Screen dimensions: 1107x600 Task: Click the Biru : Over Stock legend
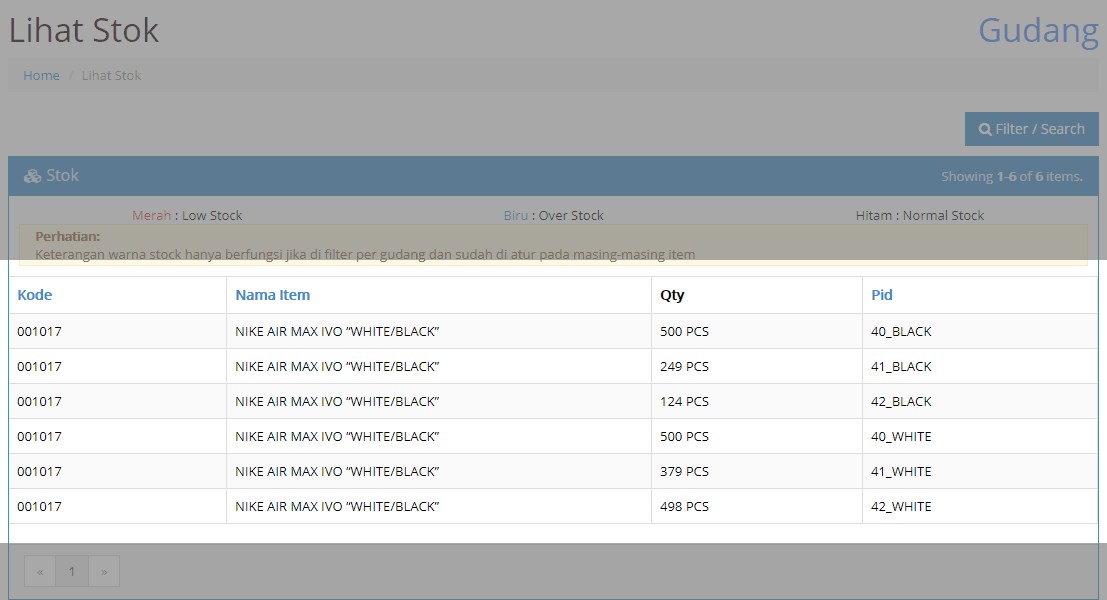pyautogui.click(x=554, y=215)
